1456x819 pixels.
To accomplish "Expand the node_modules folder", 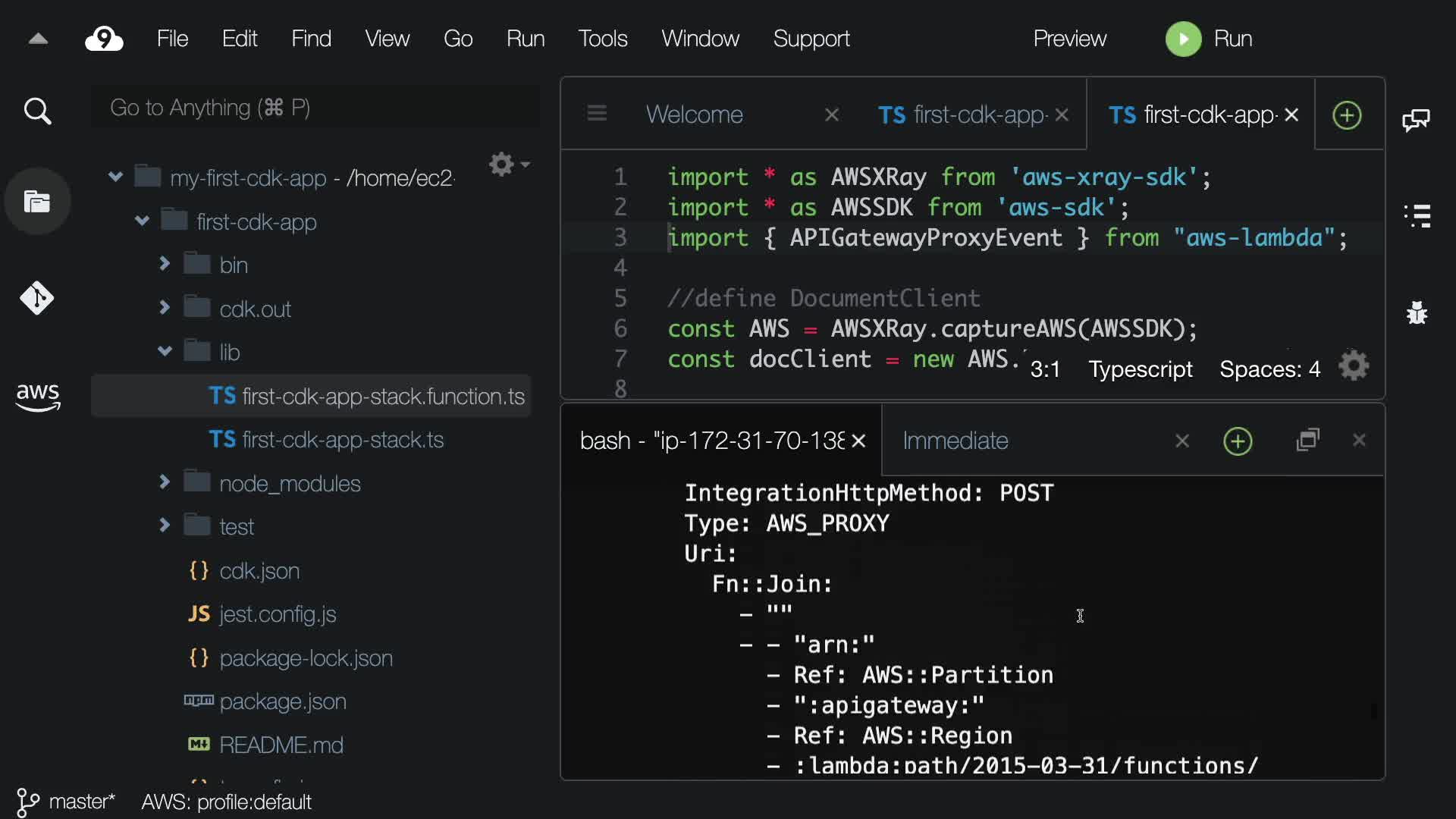I will [x=165, y=482].
